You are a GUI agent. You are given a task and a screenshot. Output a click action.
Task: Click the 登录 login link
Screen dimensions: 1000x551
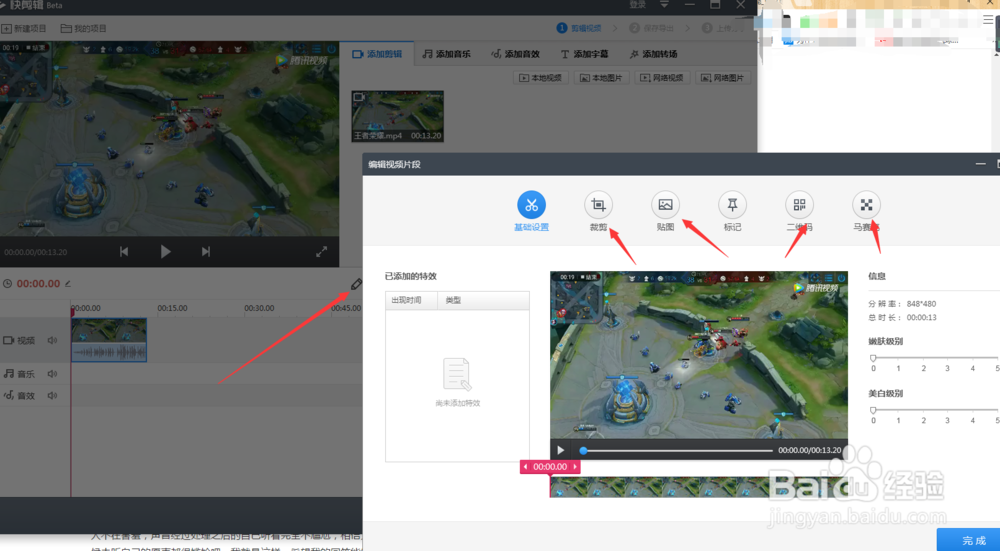637,5
